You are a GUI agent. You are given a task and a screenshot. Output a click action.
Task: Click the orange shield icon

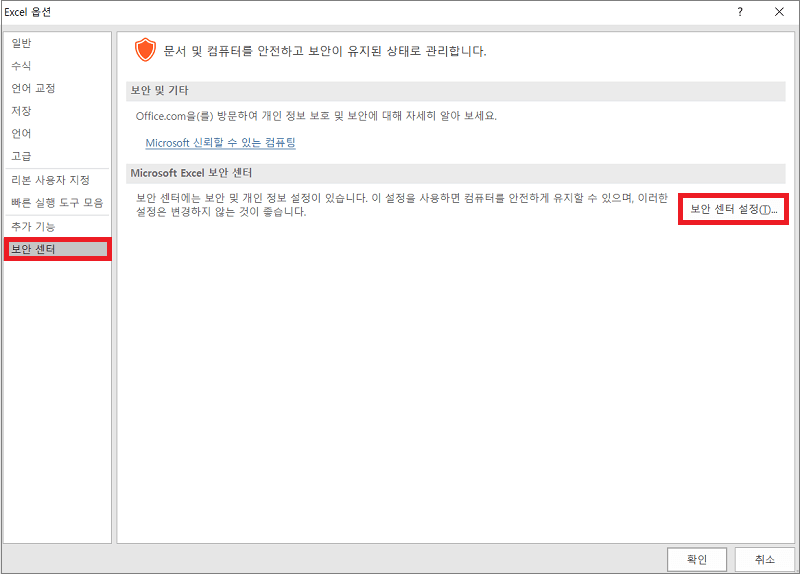(x=145, y=50)
